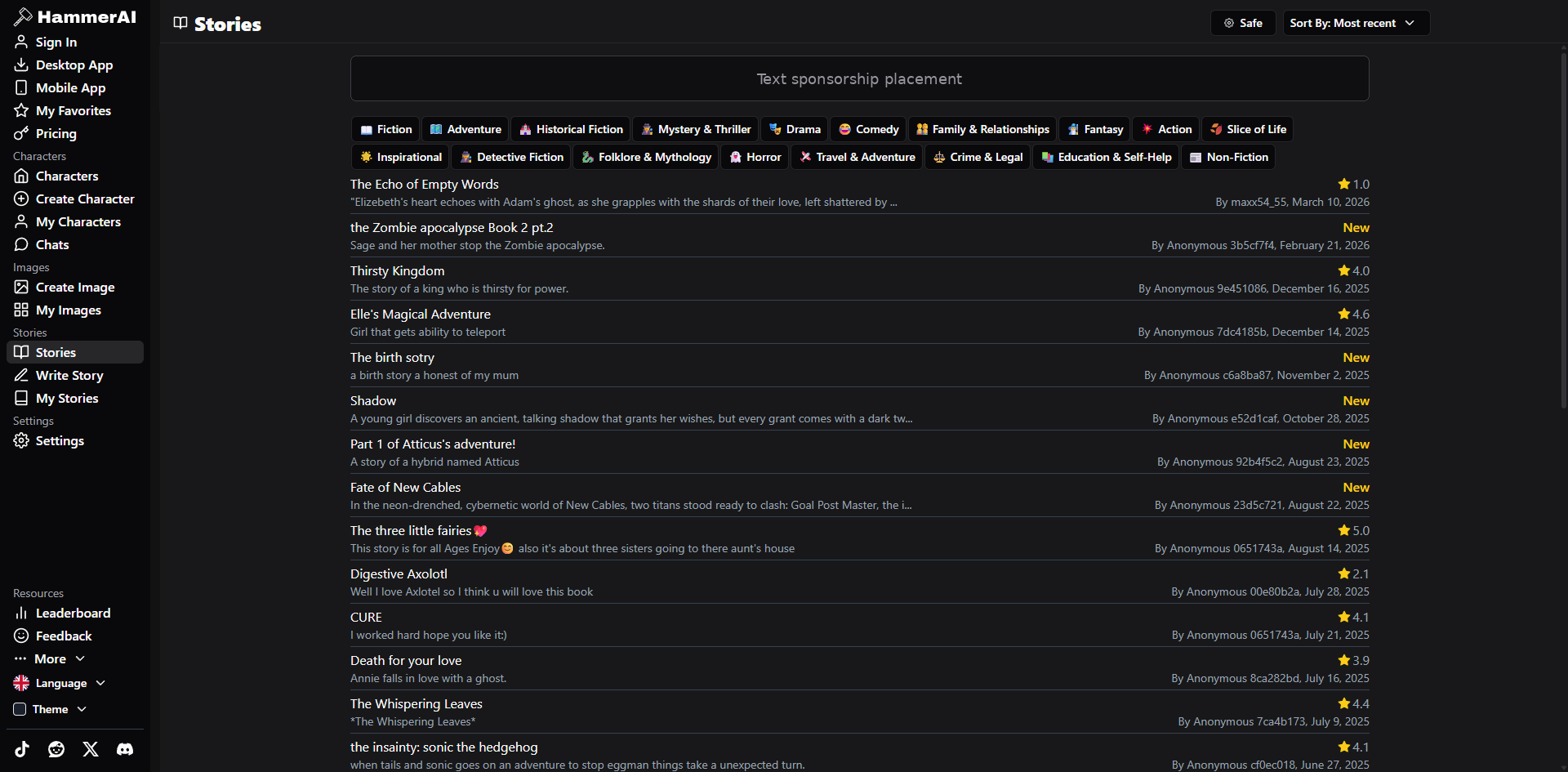1568x772 pixels.
Task: Click the Sign In person icon
Action: 21,42
